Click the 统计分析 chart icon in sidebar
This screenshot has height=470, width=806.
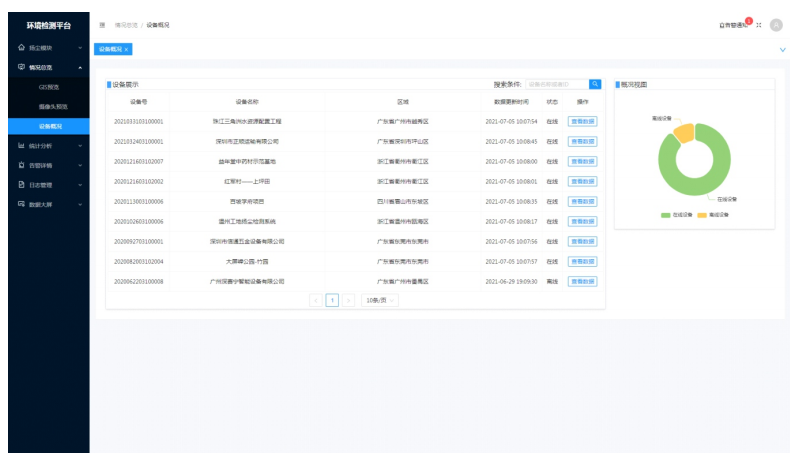(x=21, y=145)
